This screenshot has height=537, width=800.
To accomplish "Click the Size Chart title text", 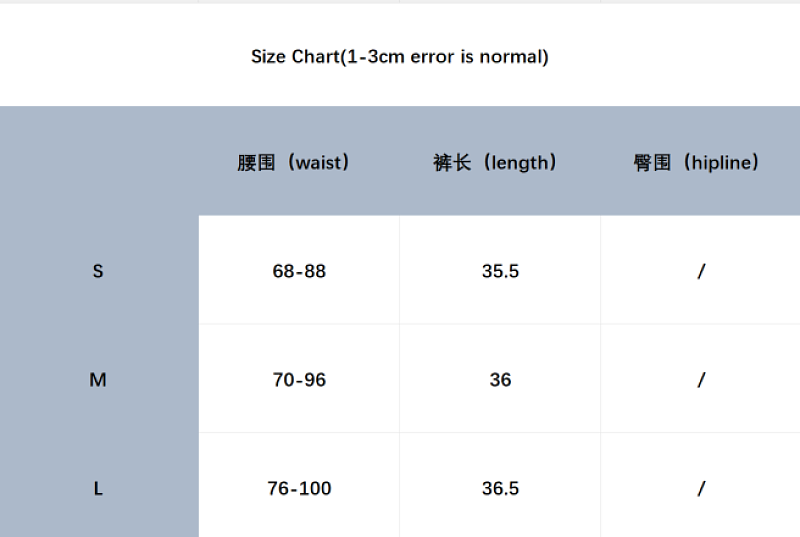I will coord(399,57).
